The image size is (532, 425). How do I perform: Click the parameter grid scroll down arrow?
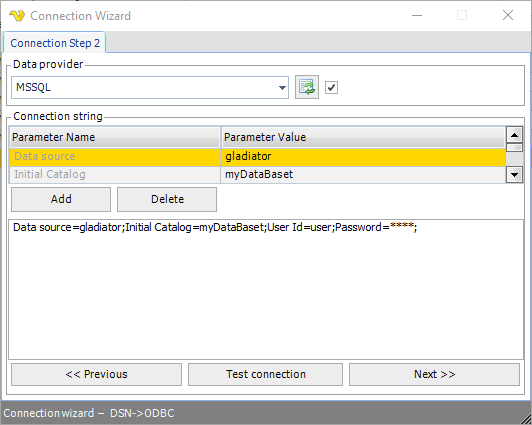click(x=514, y=175)
